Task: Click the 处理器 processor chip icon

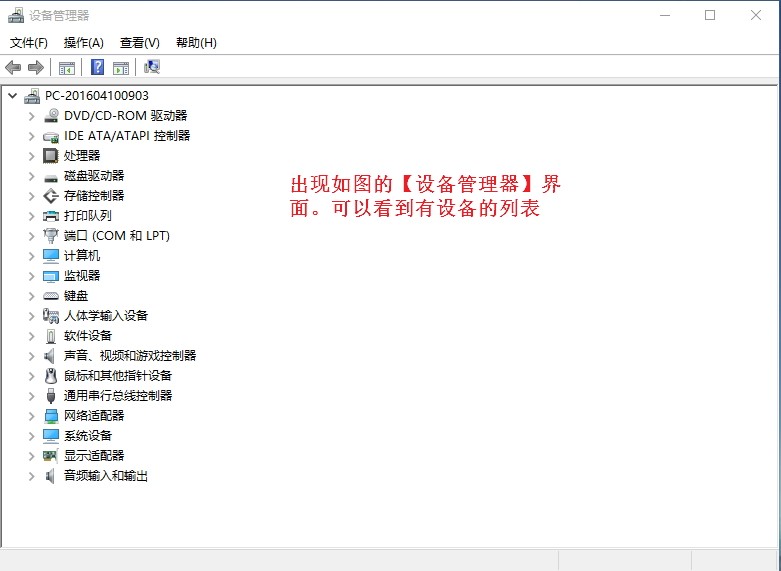Action: click(51, 155)
